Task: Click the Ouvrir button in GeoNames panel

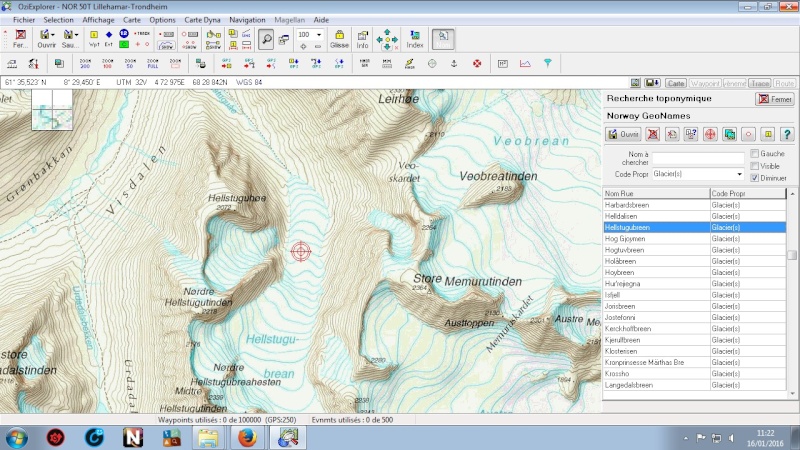Action: (623, 134)
